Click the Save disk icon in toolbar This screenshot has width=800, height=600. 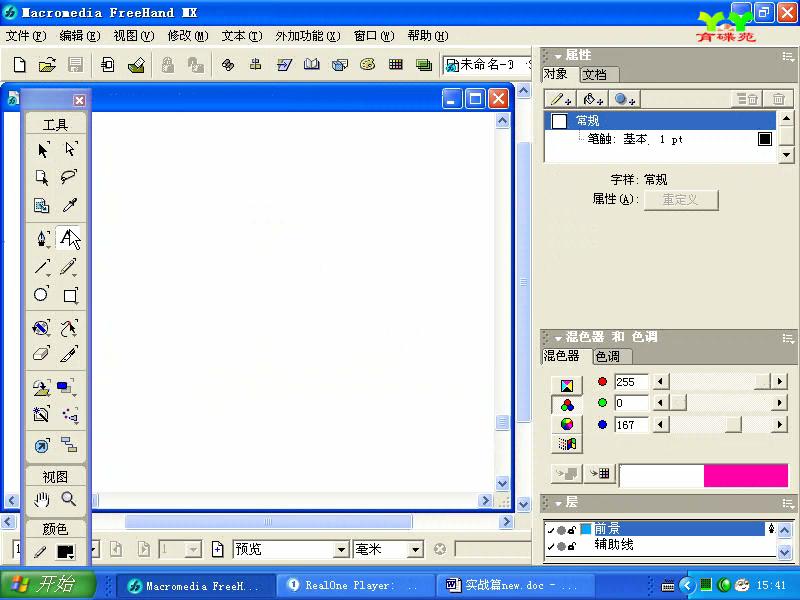(76, 65)
